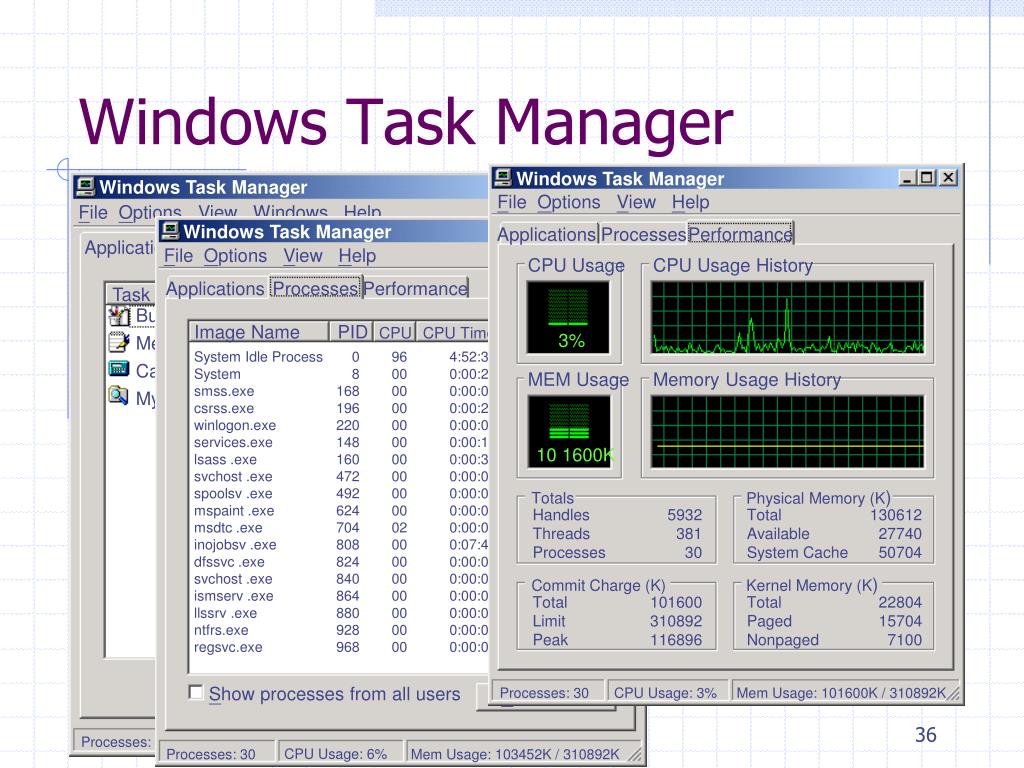This screenshot has width=1024, height=768.
Task: Select Performance tab in the frontmost window
Action: (740, 234)
